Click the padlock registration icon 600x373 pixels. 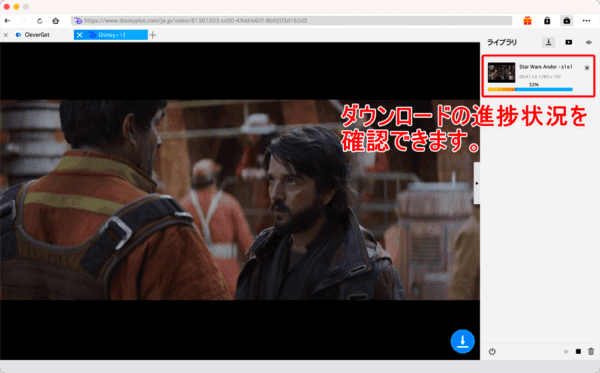(547, 21)
